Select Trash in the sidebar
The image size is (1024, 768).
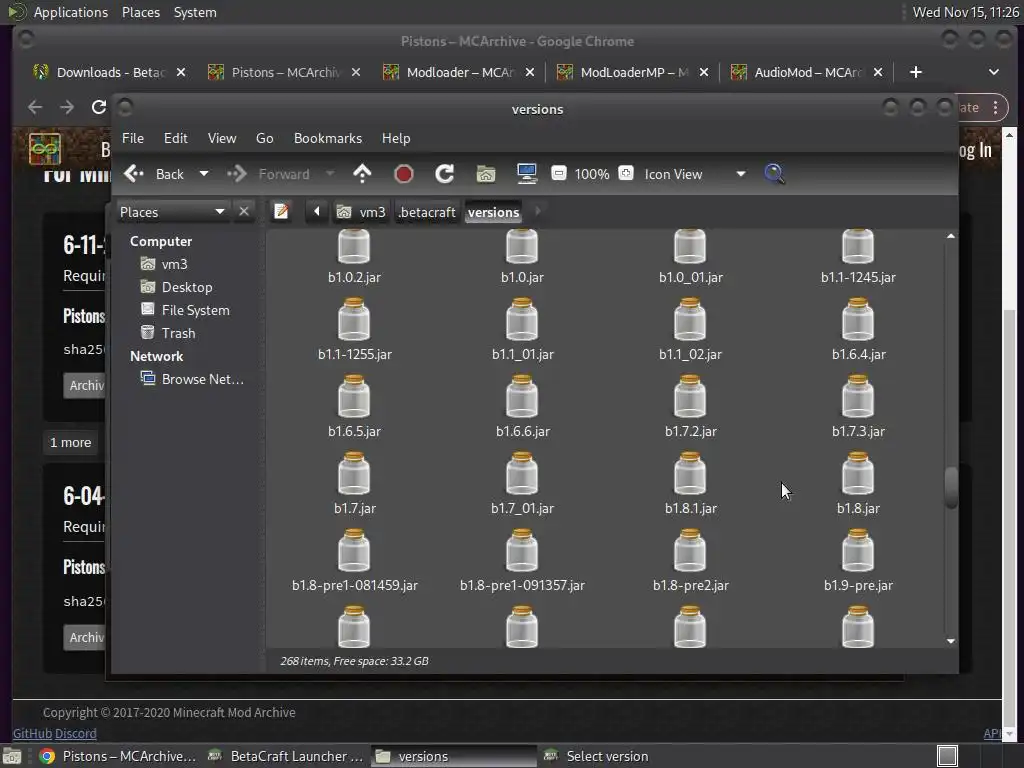pyautogui.click(x=178, y=333)
